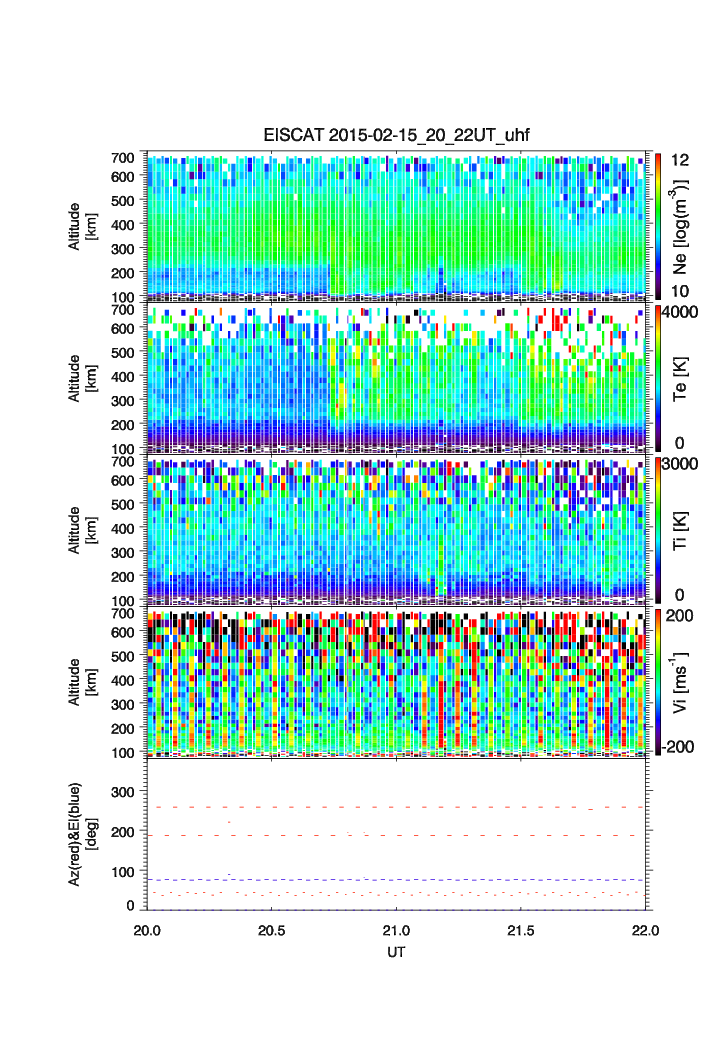Image resolution: width=708 pixels, height=1062 pixels.
Task: Click the Ne electron density color bar
Action: coord(657,225)
